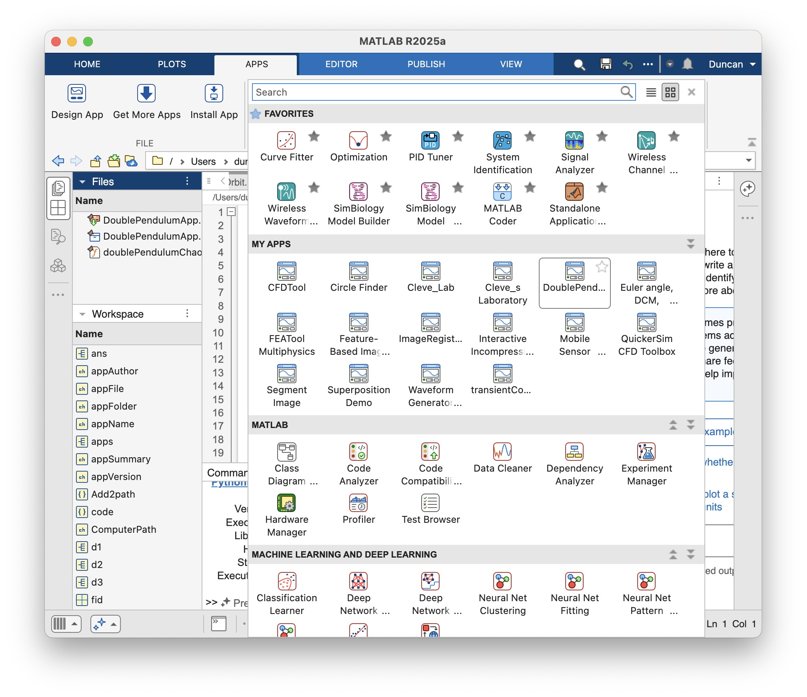Open Data Cleaner app
807x697 pixels.
pyautogui.click(x=502, y=458)
